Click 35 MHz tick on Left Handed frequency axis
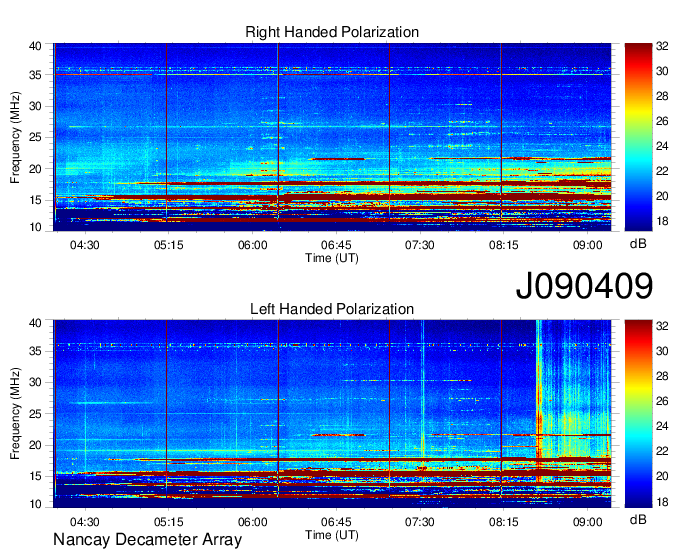The width and height of the screenshot is (680, 552). click(x=35, y=351)
